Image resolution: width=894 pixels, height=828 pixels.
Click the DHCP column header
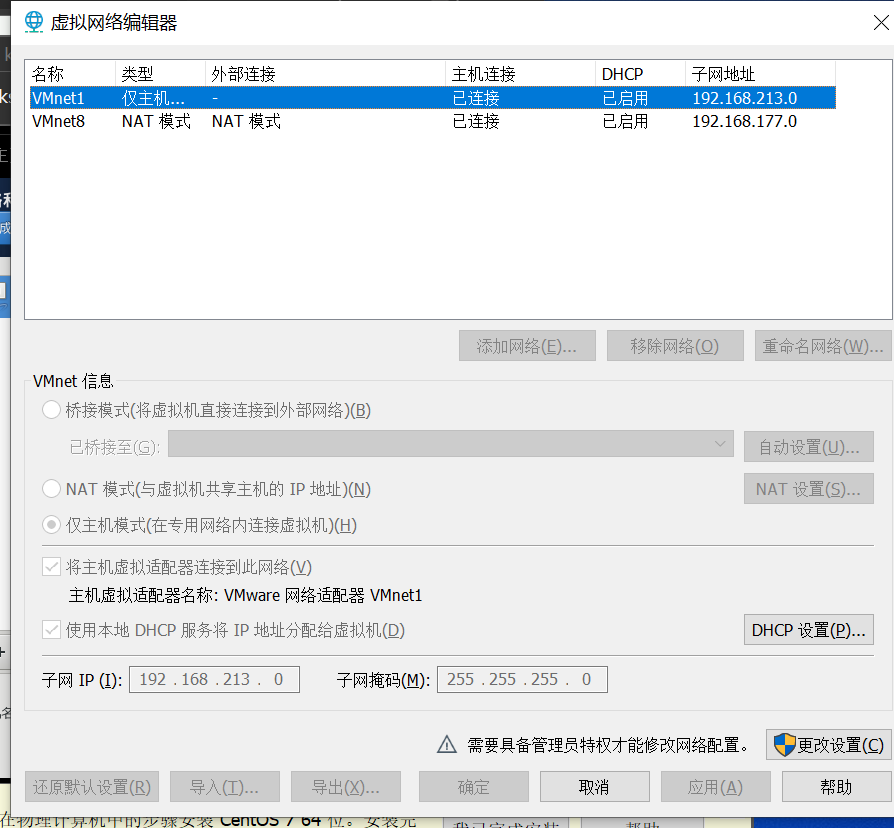(x=640, y=74)
